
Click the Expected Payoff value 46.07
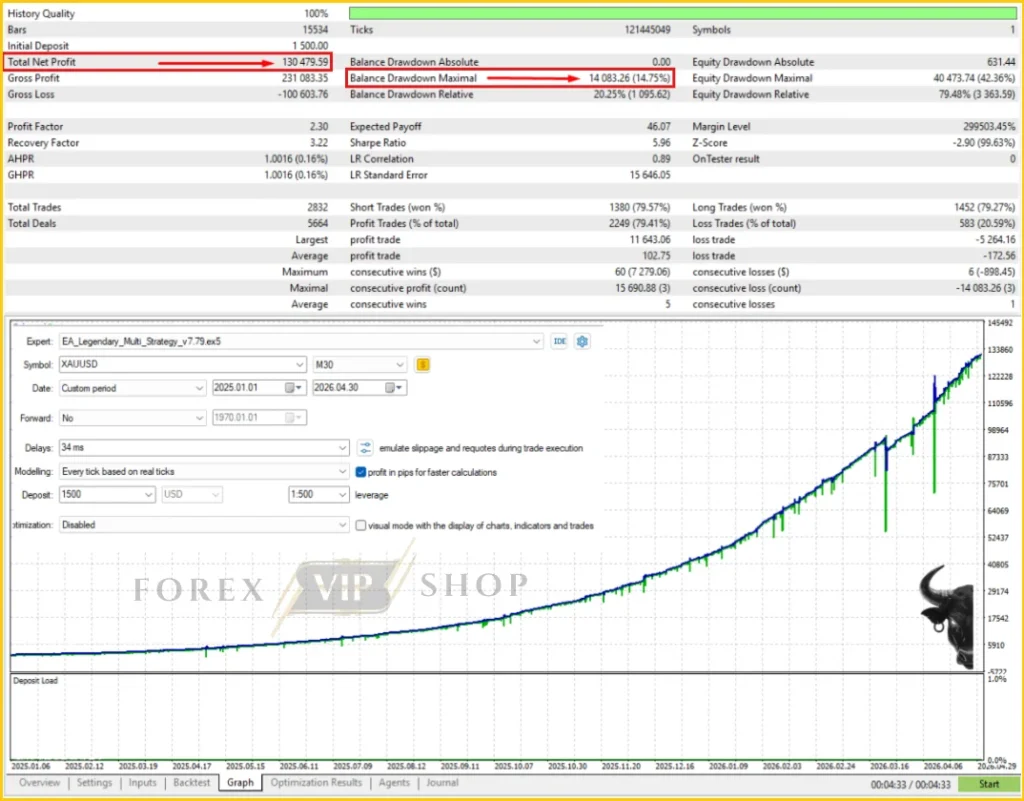pos(658,127)
